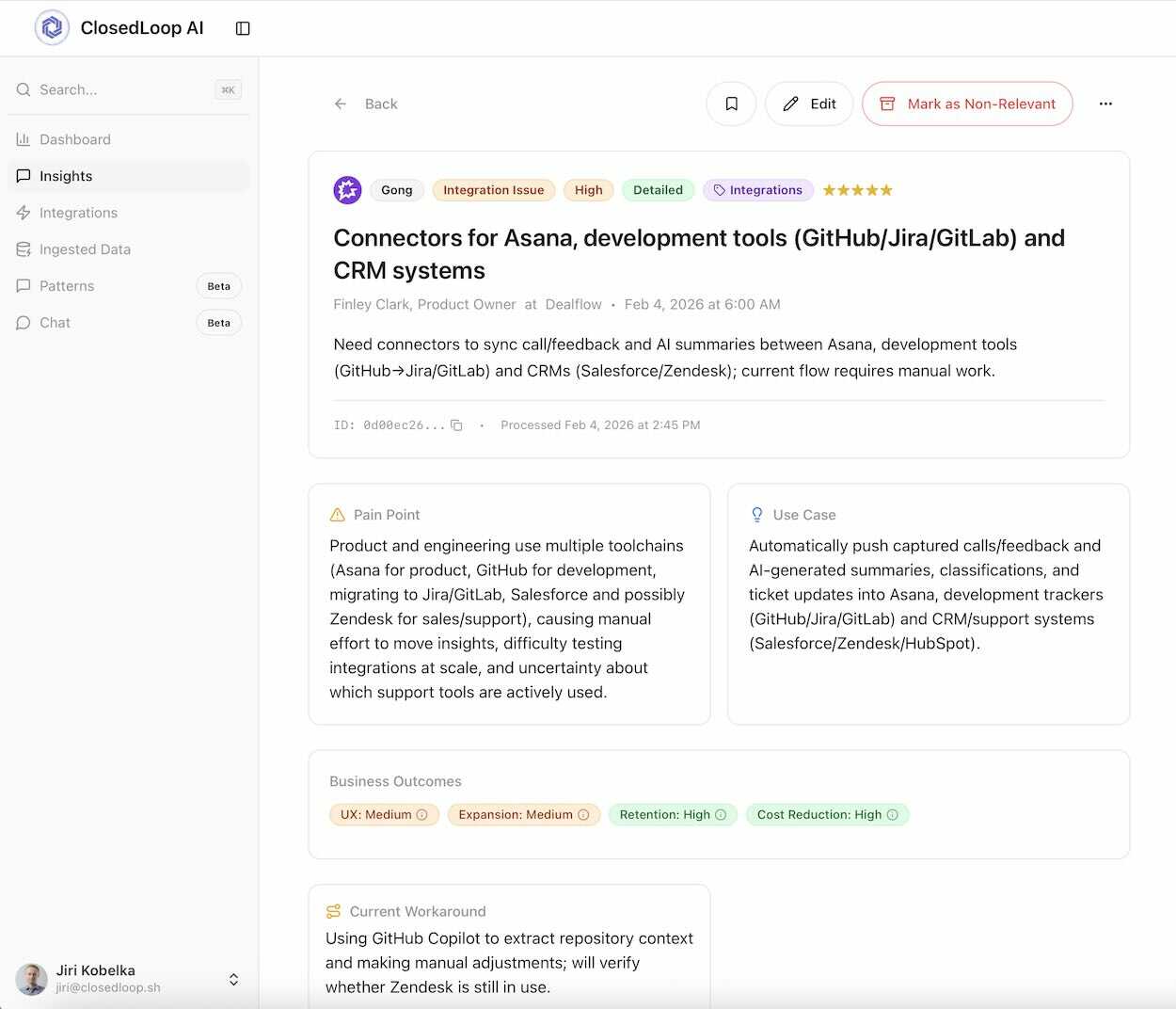Image resolution: width=1176 pixels, height=1009 pixels.
Task: Click the Gong source avatar icon
Action: [347, 190]
